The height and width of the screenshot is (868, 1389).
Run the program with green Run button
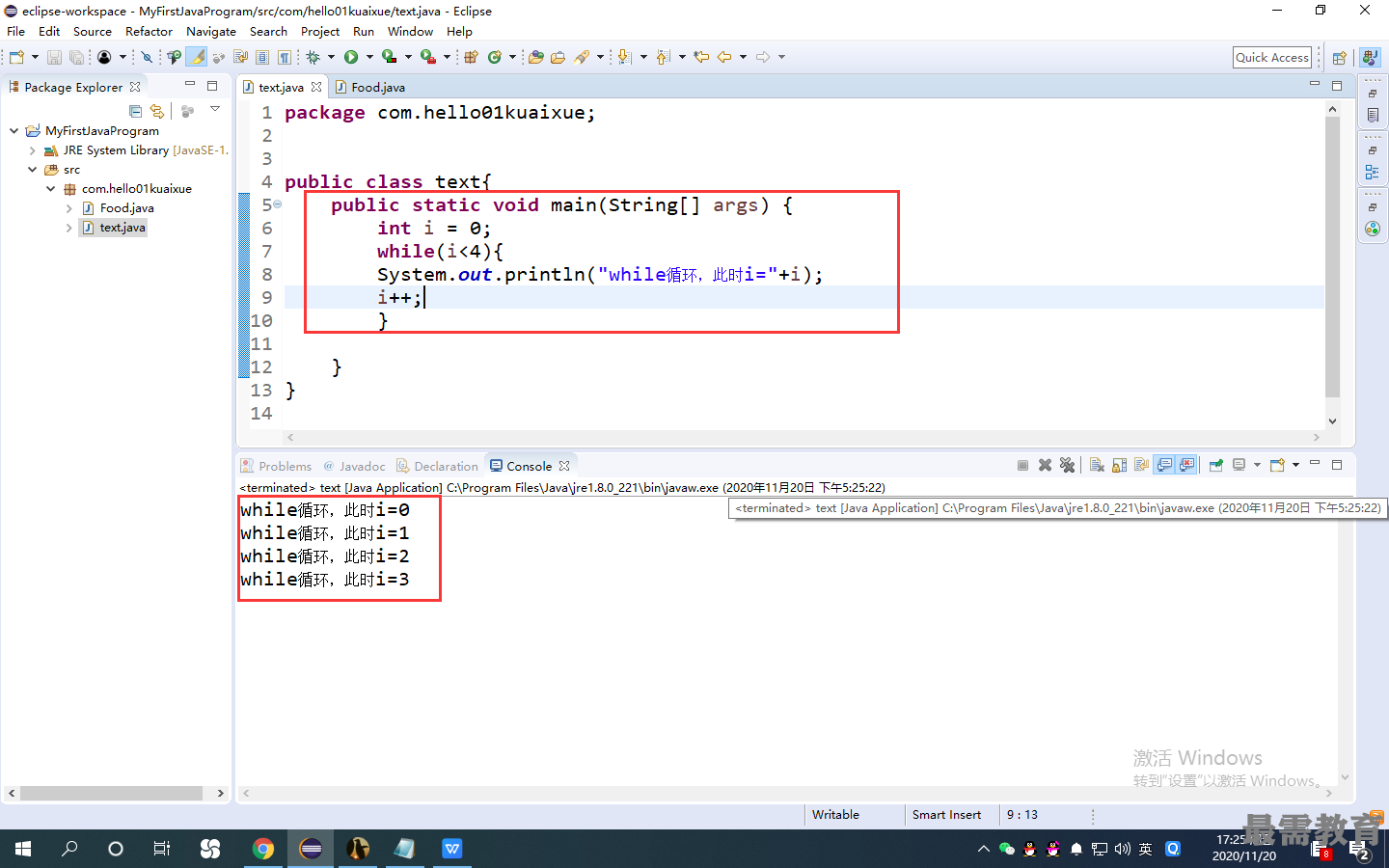(x=351, y=57)
